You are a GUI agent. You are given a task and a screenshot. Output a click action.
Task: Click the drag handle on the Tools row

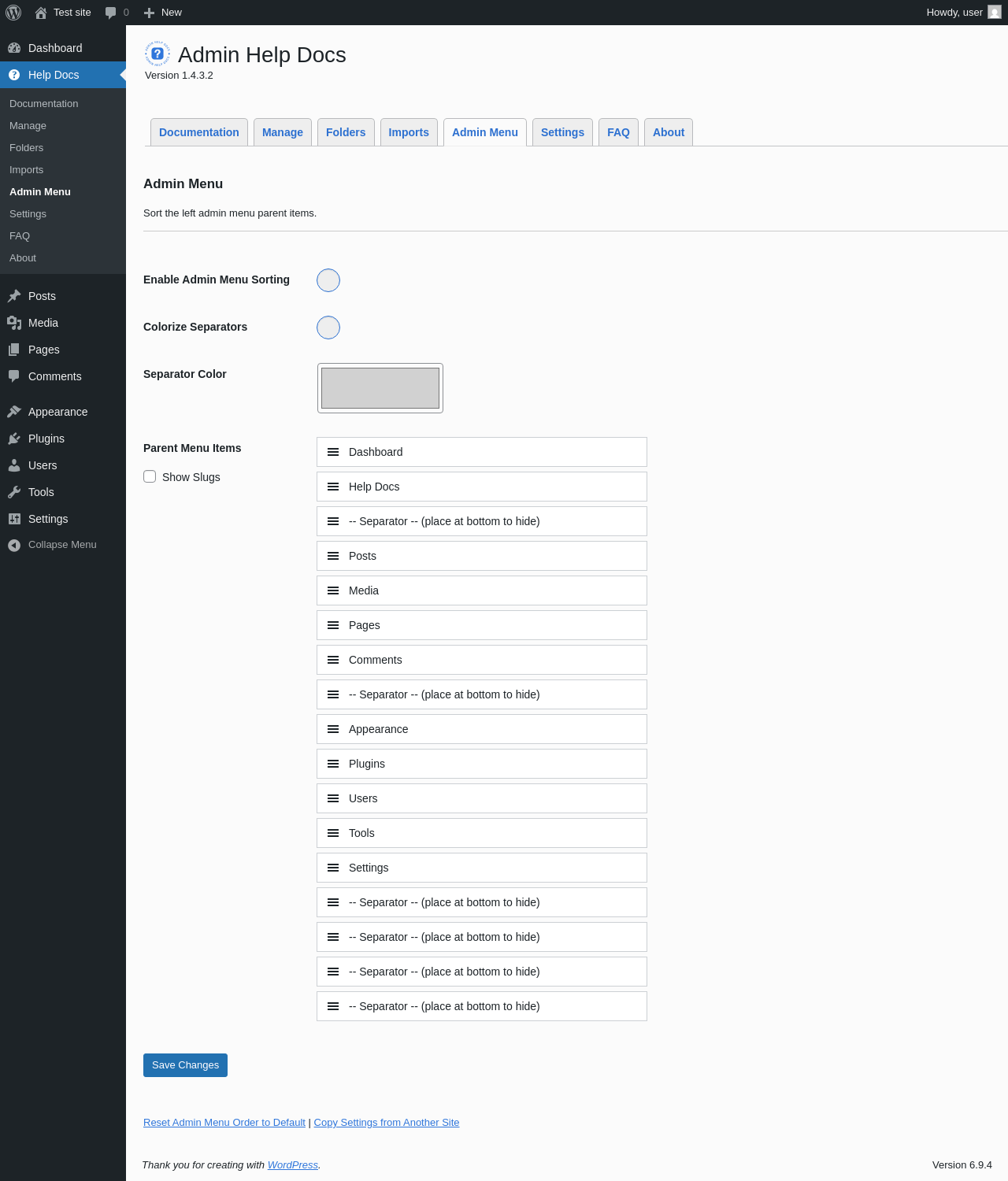point(333,833)
